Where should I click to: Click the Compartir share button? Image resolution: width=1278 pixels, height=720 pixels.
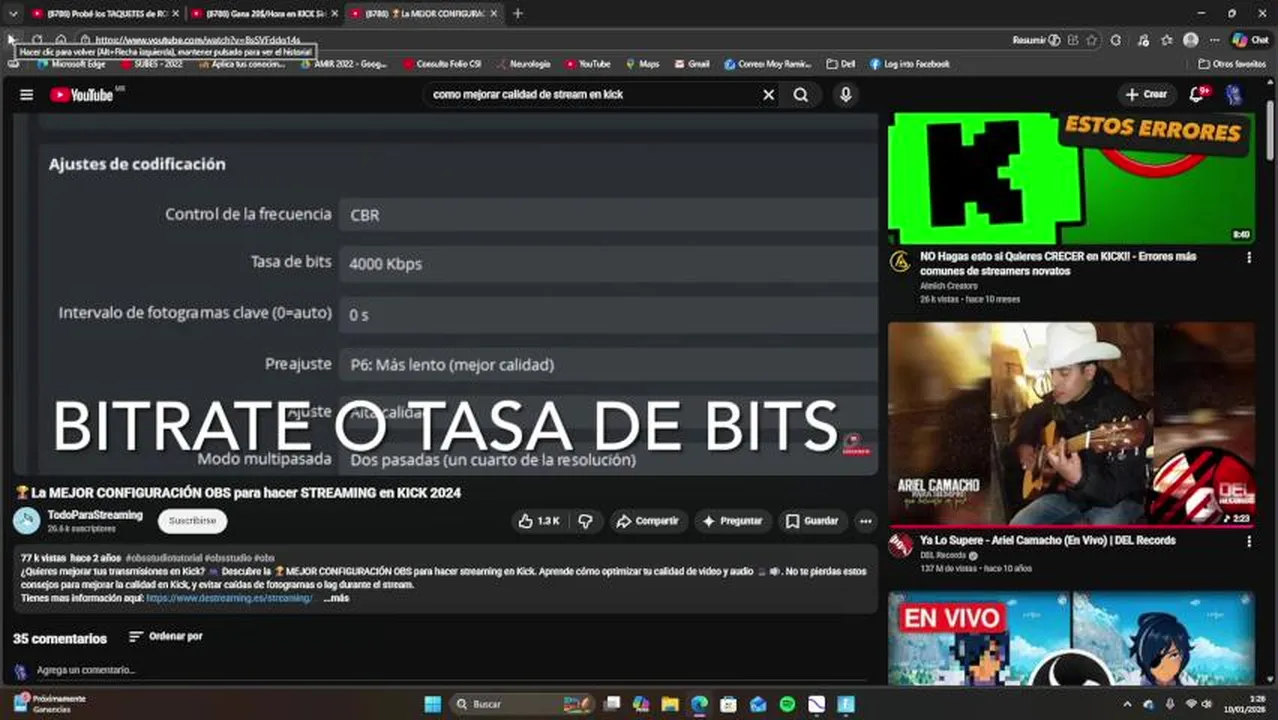[x=647, y=521]
